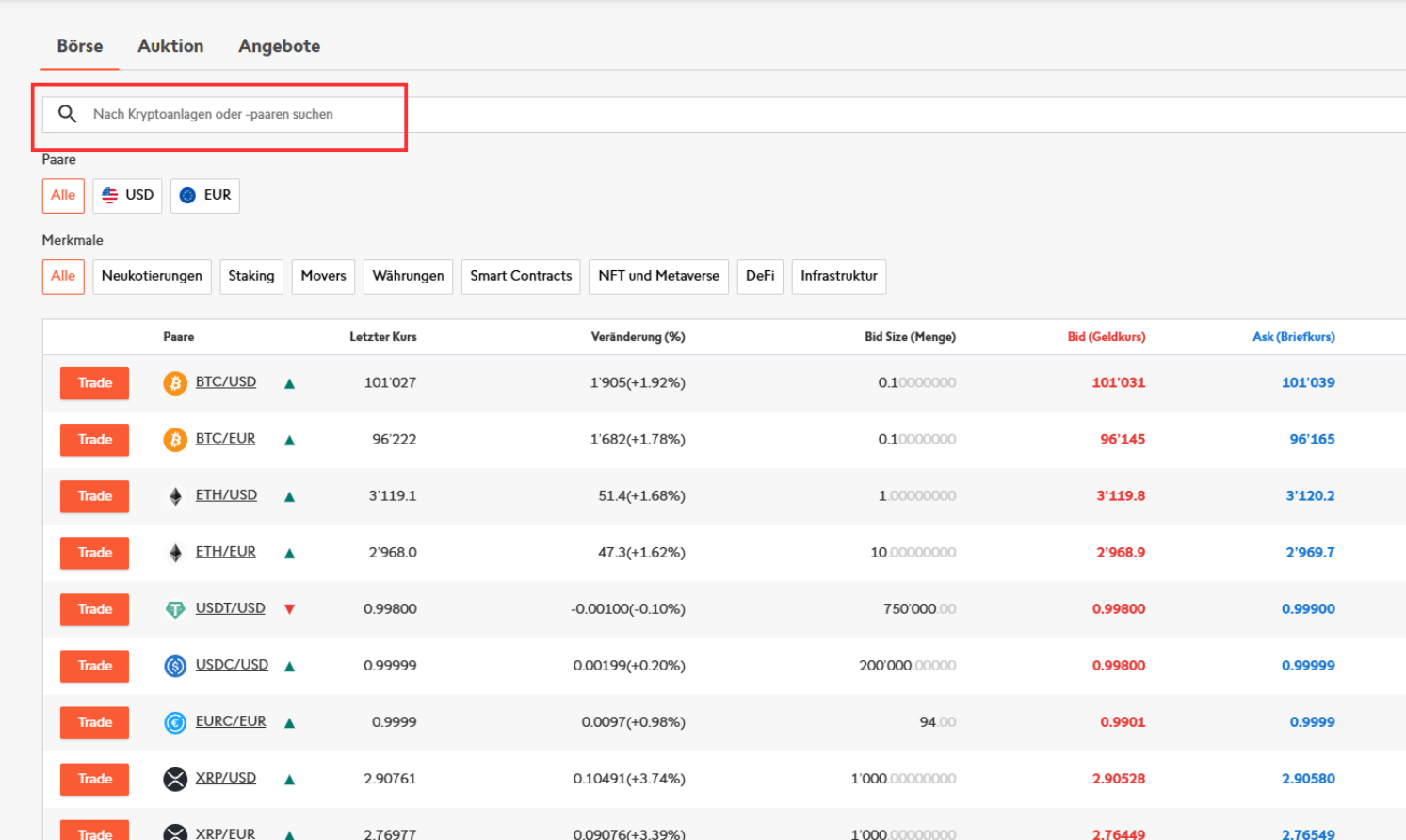
Task: Filter by Movers
Action: [x=324, y=276]
